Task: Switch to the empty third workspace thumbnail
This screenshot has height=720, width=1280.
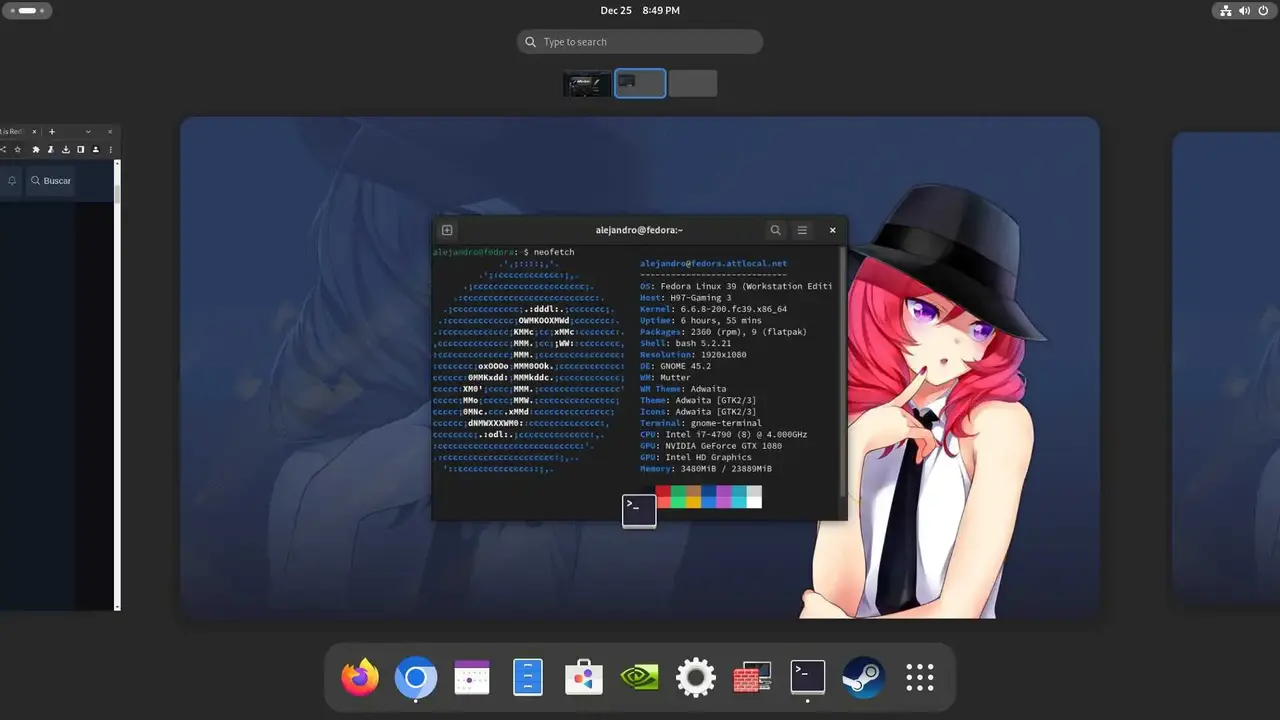Action: tap(693, 84)
